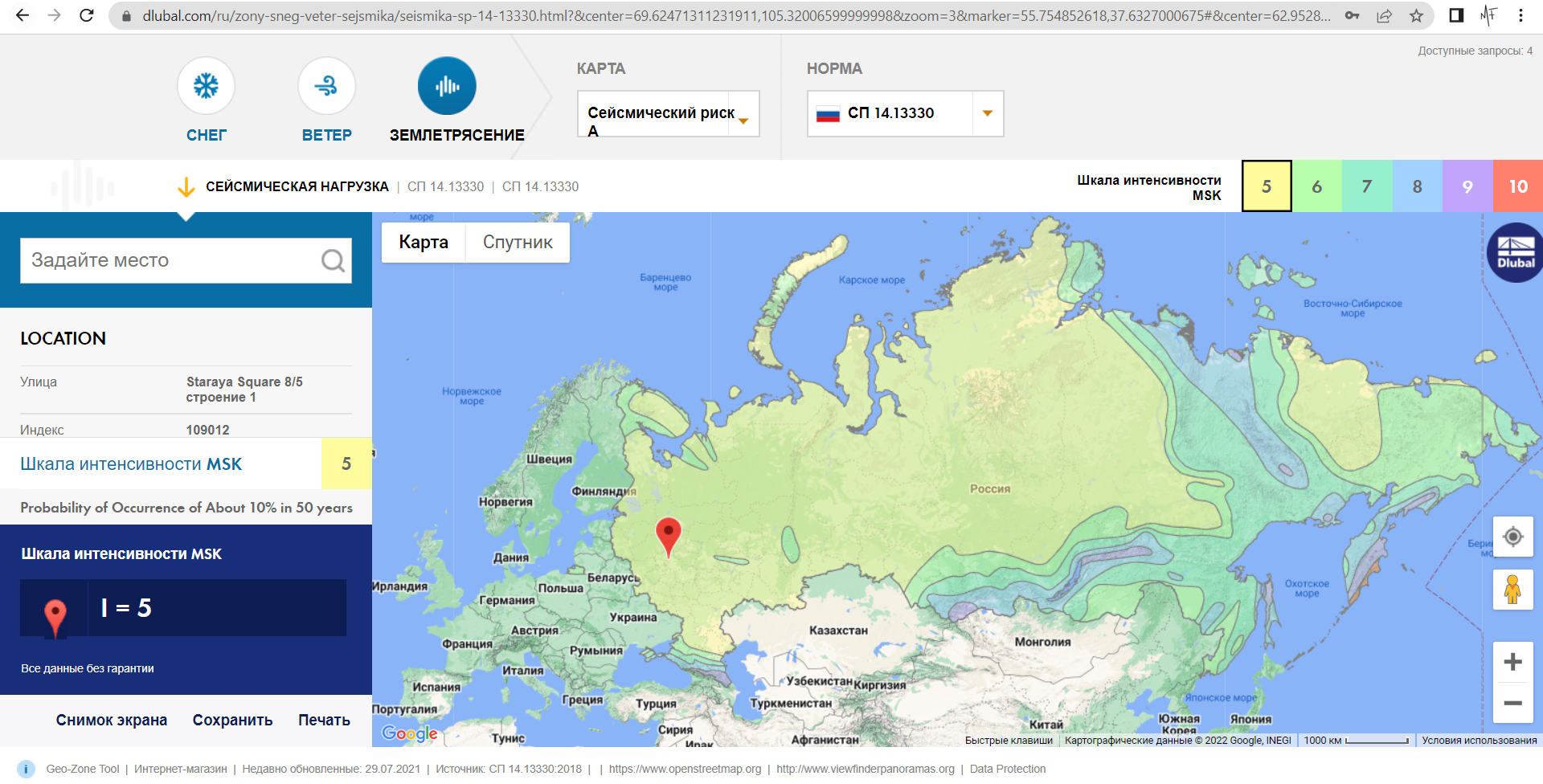The image size is (1543, 784).
Task: Switch map to Карта view
Action: (x=424, y=243)
